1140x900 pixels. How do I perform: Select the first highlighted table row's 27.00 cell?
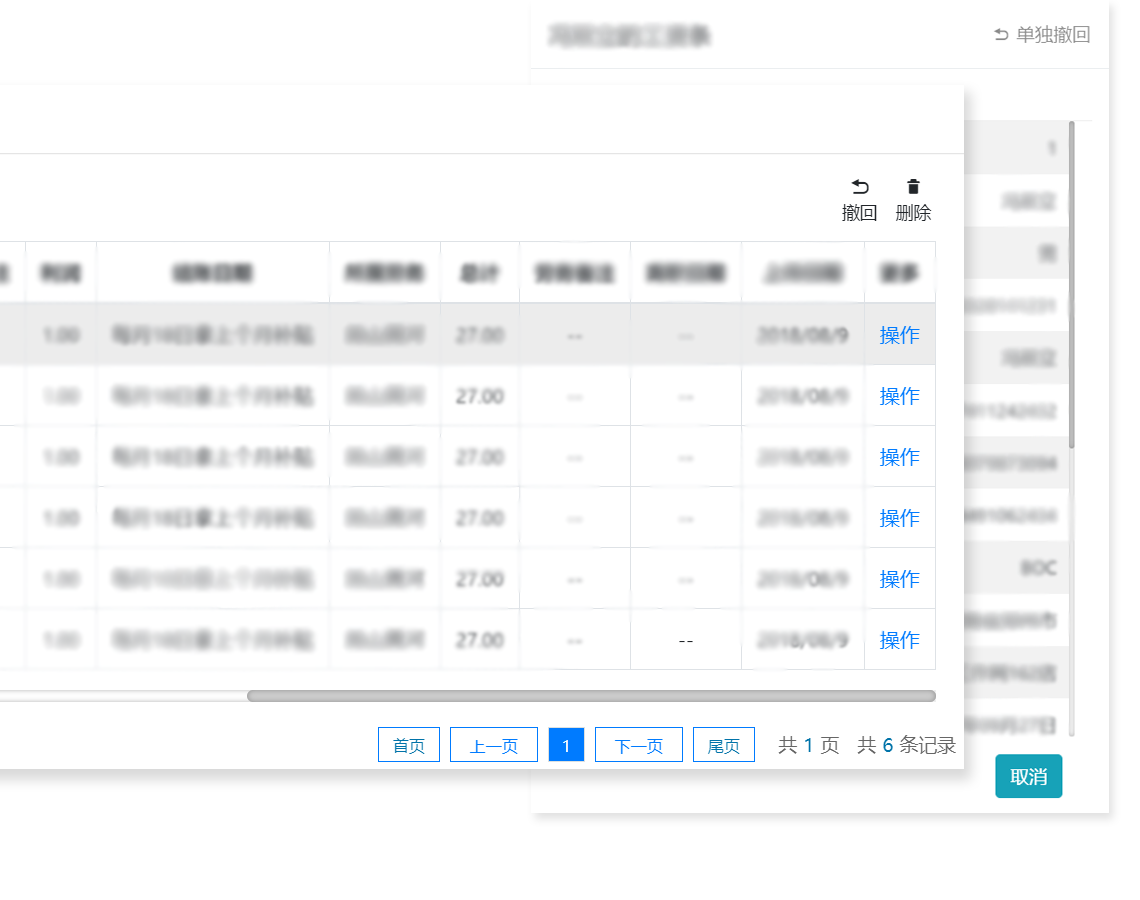480,335
